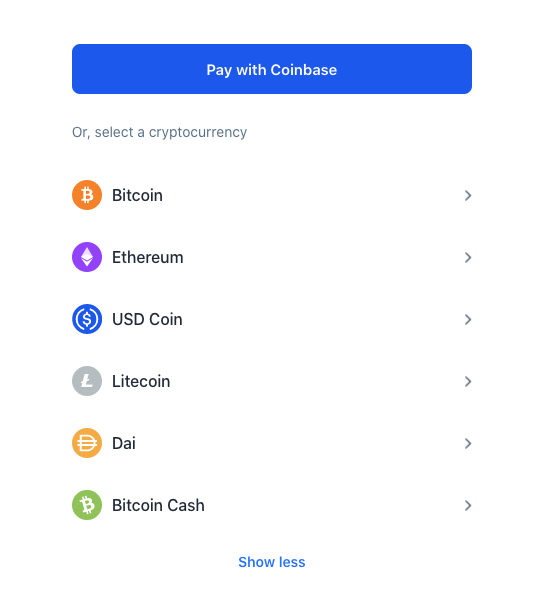Open the chevron arrow next to USD Coin

[468, 319]
